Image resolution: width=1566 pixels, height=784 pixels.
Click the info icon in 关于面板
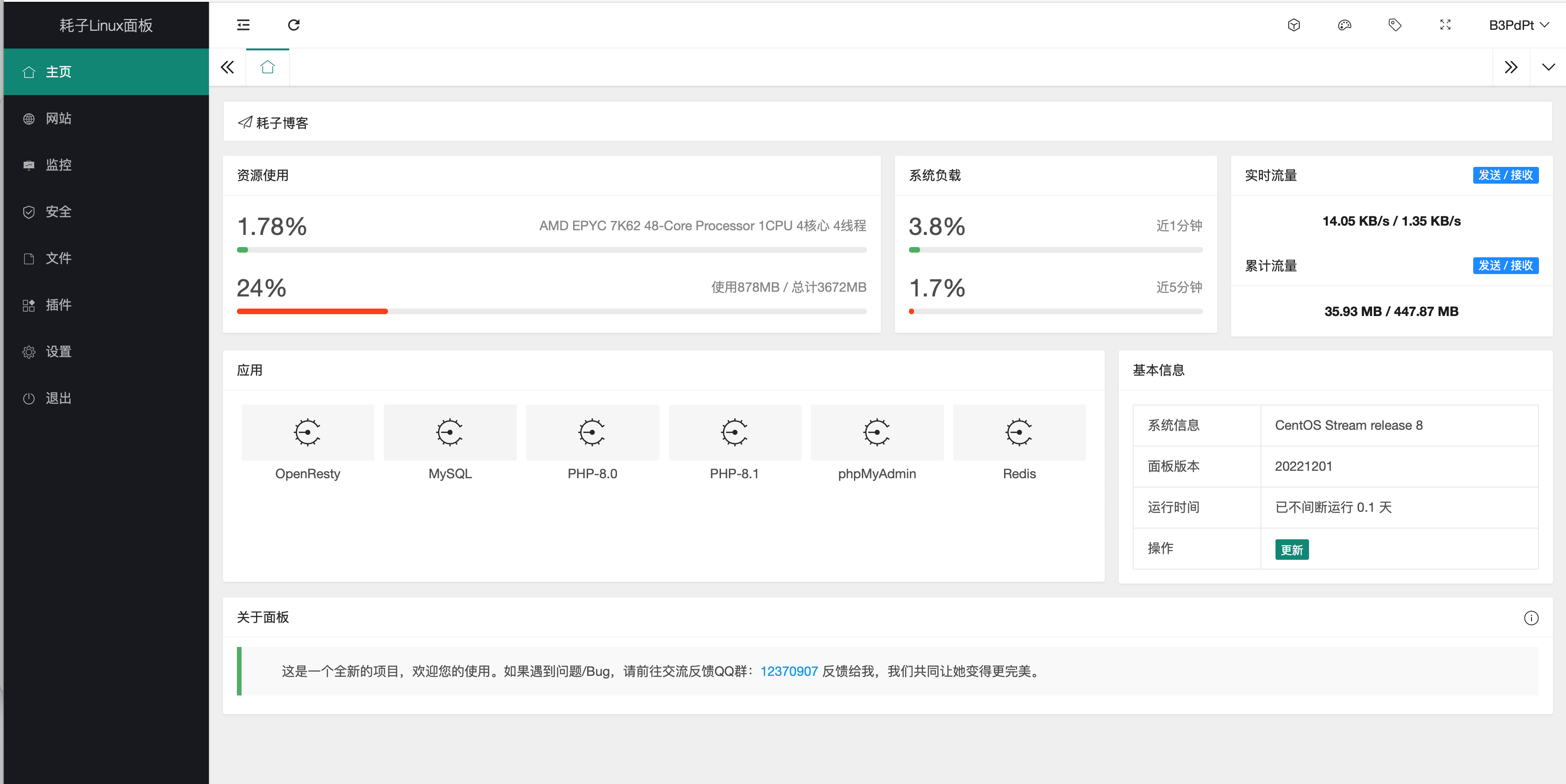(x=1531, y=618)
